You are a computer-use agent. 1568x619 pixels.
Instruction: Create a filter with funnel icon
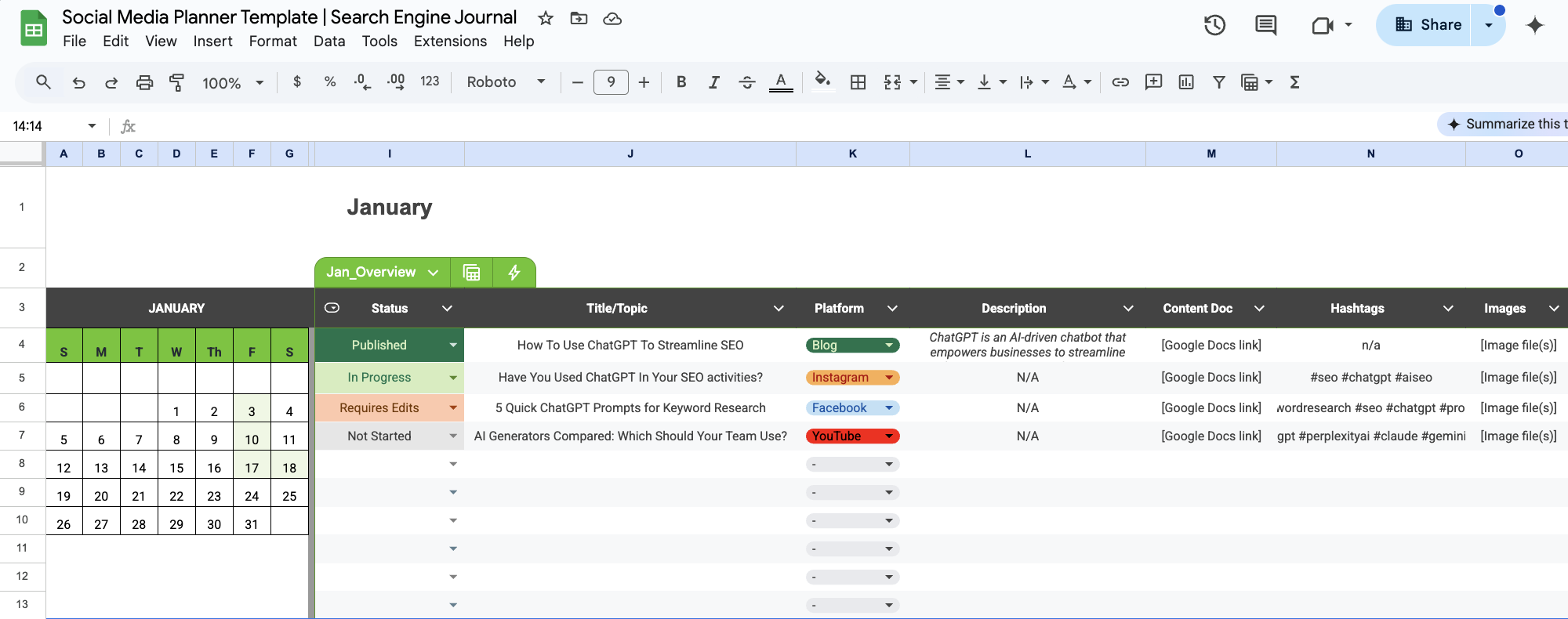[x=1219, y=82]
